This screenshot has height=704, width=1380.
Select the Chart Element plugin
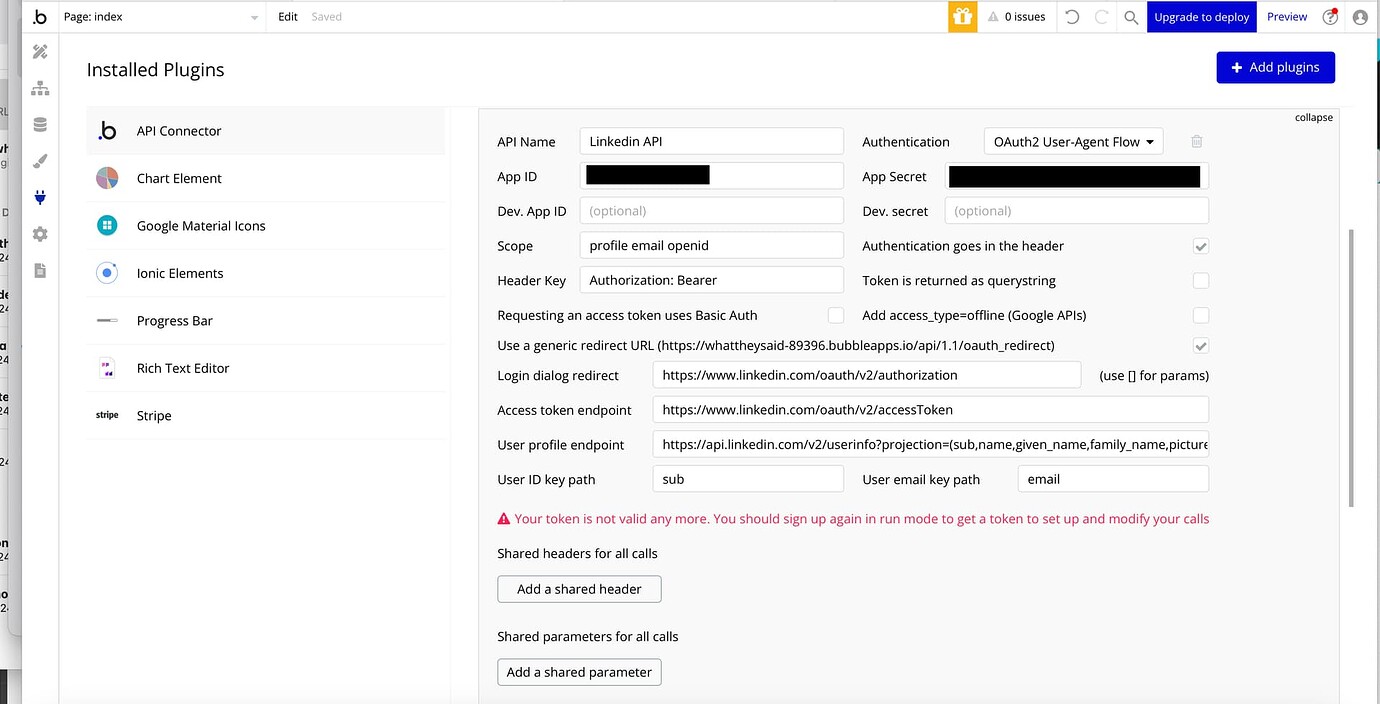click(x=178, y=178)
